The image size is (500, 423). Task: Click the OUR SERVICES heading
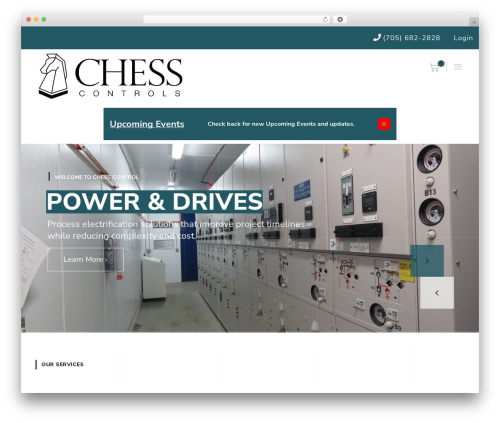(x=62, y=364)
